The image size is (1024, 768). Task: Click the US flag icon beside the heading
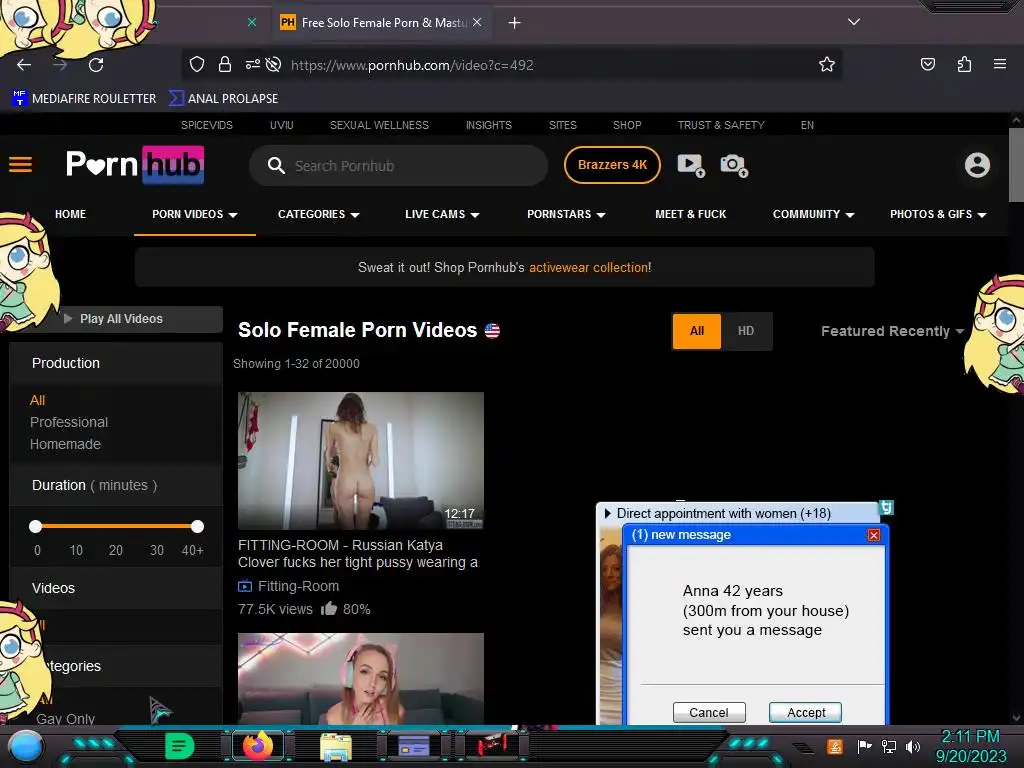pos(492,330)
